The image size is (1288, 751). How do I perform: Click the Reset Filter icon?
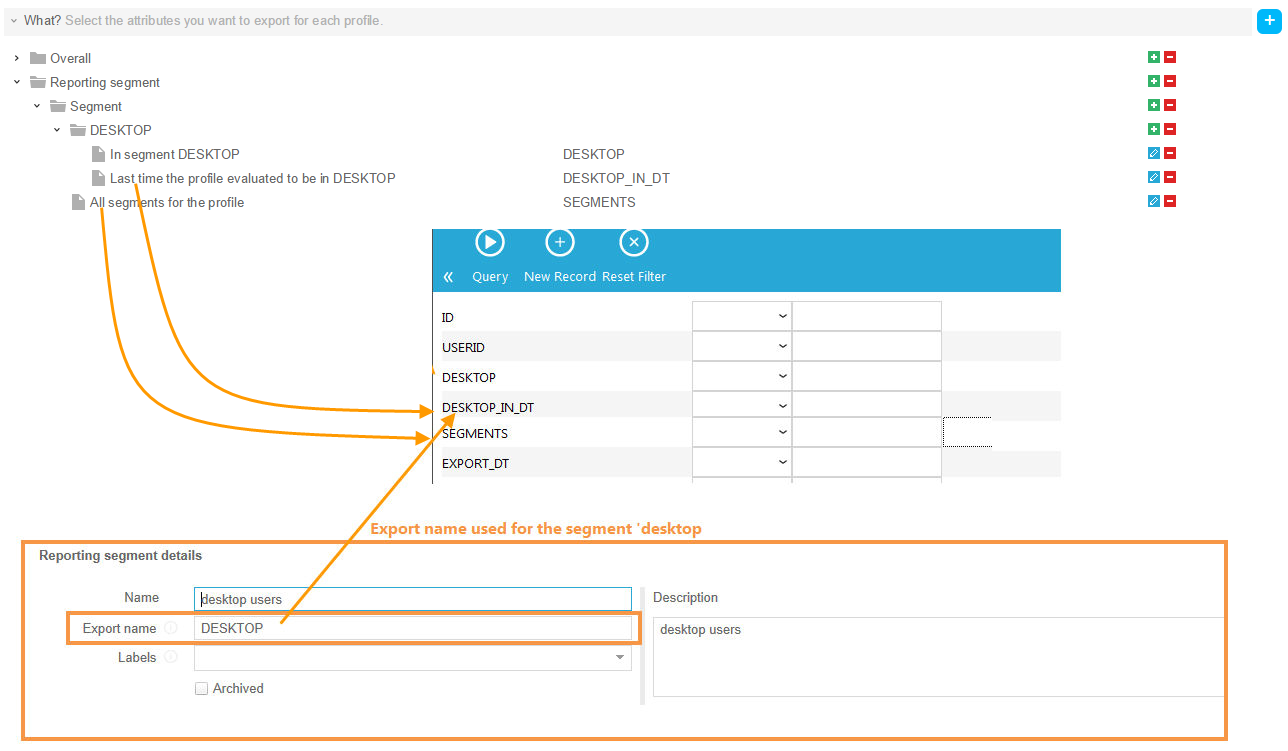pos(634,243)
